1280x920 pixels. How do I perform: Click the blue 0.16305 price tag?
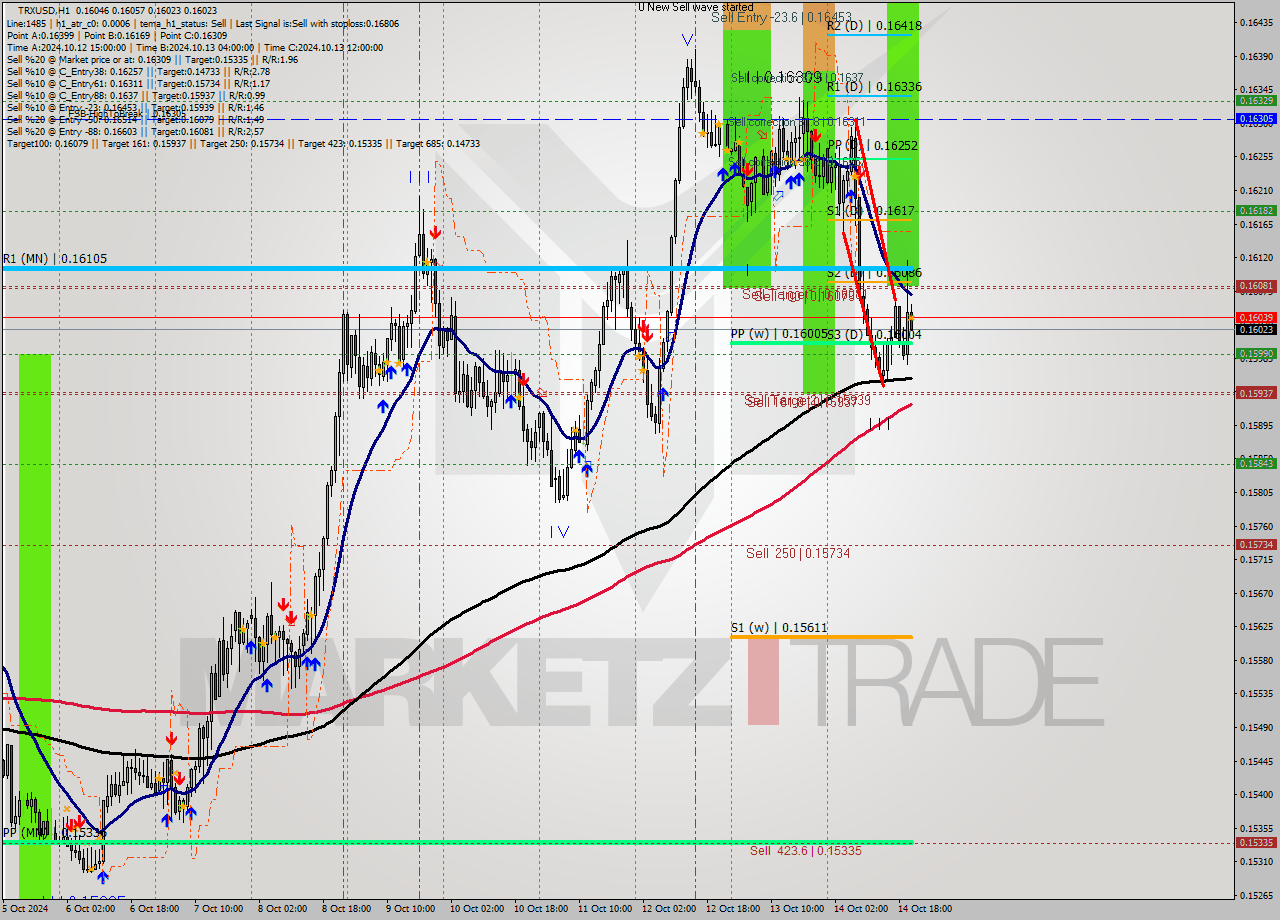point(1256,118)
